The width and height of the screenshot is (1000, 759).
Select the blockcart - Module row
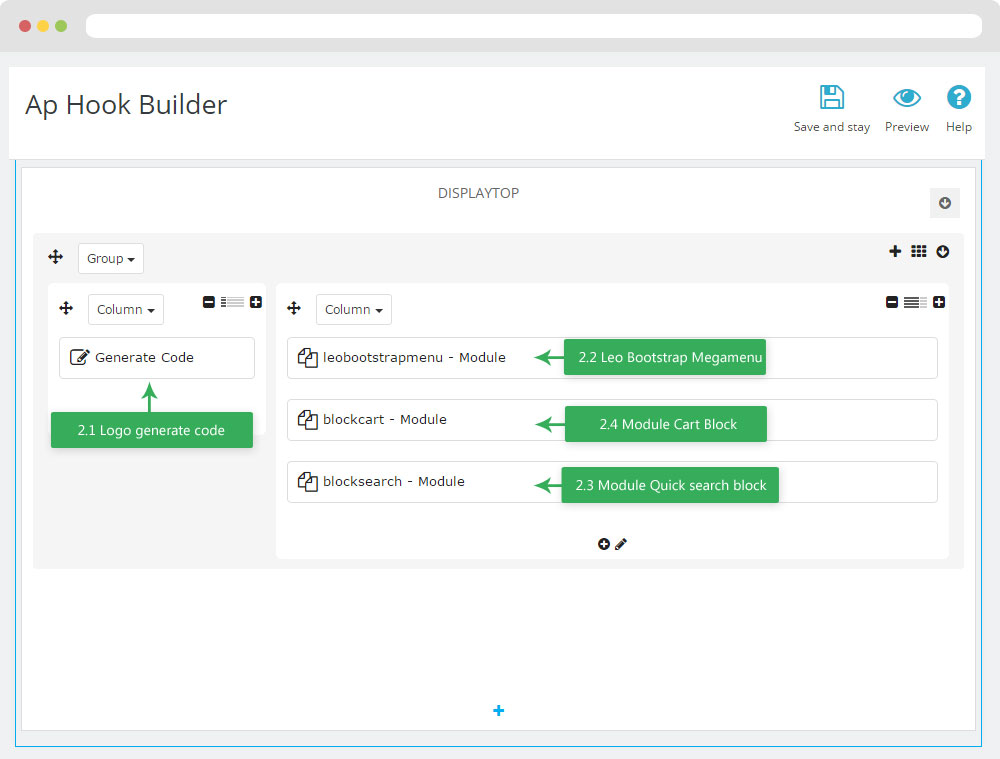point(612,420)
